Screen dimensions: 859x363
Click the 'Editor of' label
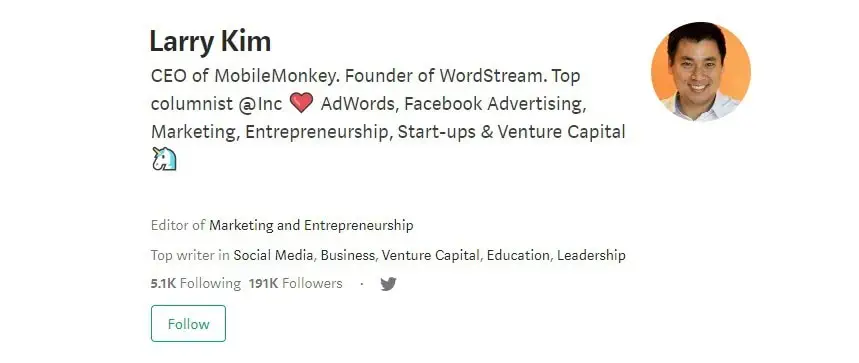pos(178,225)
